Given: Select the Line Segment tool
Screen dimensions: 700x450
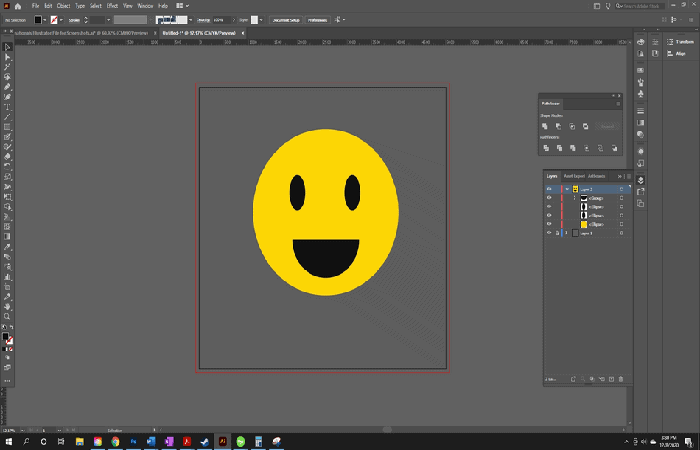Looking at the screenshot, I should click(7, 117).
